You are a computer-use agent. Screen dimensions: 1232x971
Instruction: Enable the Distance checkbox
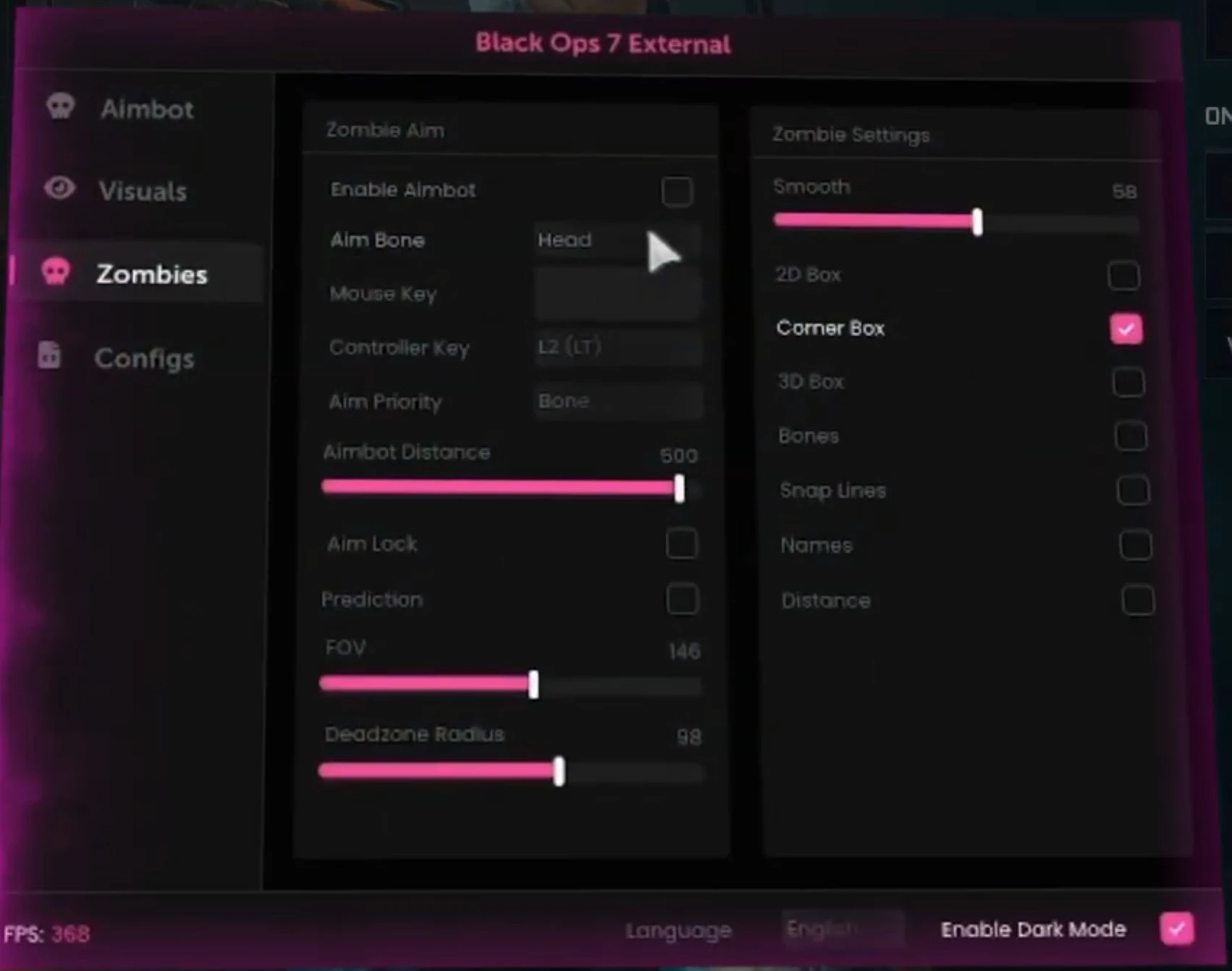tap(1137, 600)
